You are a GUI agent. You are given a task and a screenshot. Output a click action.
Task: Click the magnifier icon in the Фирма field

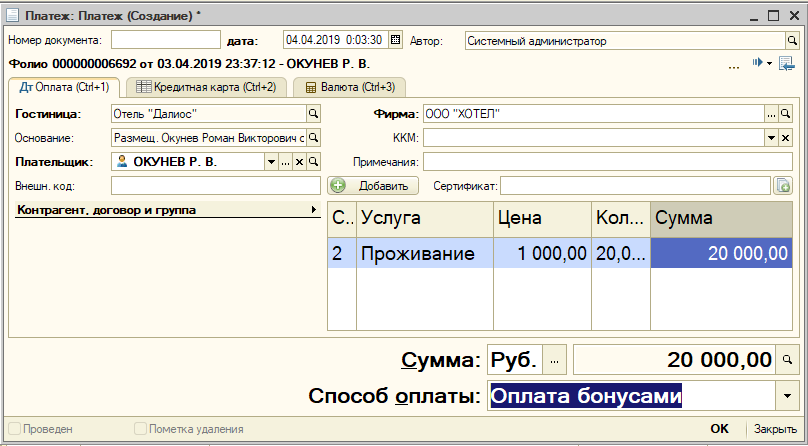click(785, 114)
